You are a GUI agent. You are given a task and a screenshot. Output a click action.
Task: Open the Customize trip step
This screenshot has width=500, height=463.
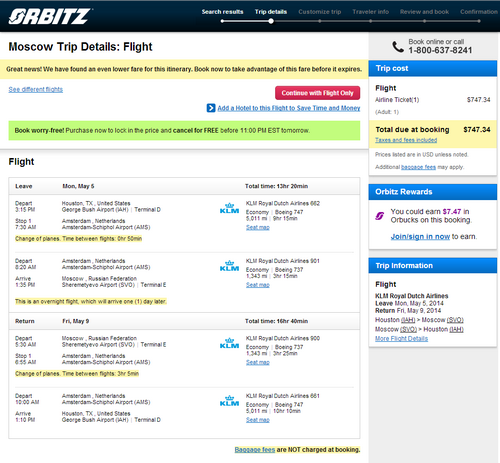tap(320, 12)
